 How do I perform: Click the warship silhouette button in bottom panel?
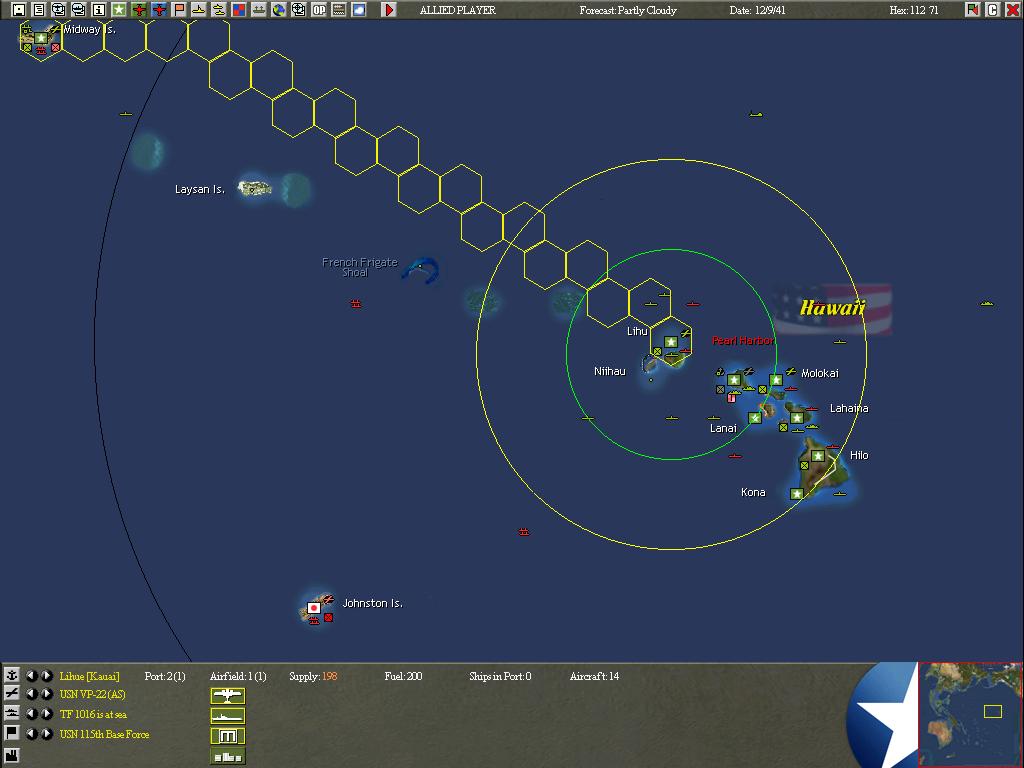(228, 716)
